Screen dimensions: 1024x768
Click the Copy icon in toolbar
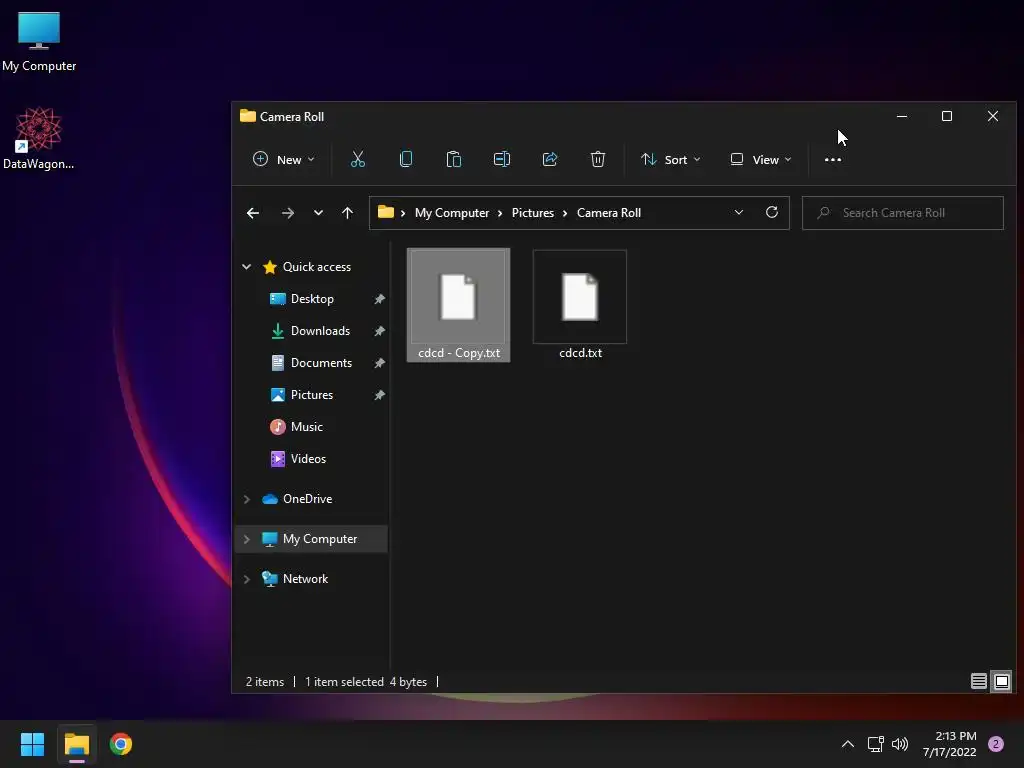click(x=406, y=159)
